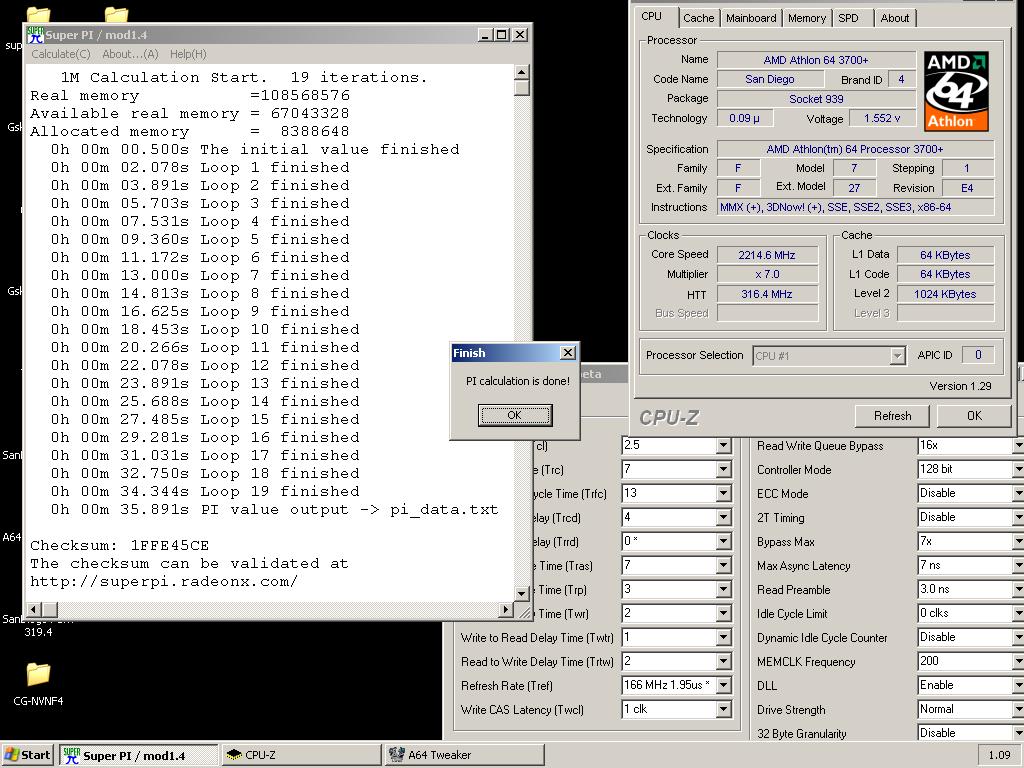Click the OK button in CPU-Z window

click(x=974, y=415)
